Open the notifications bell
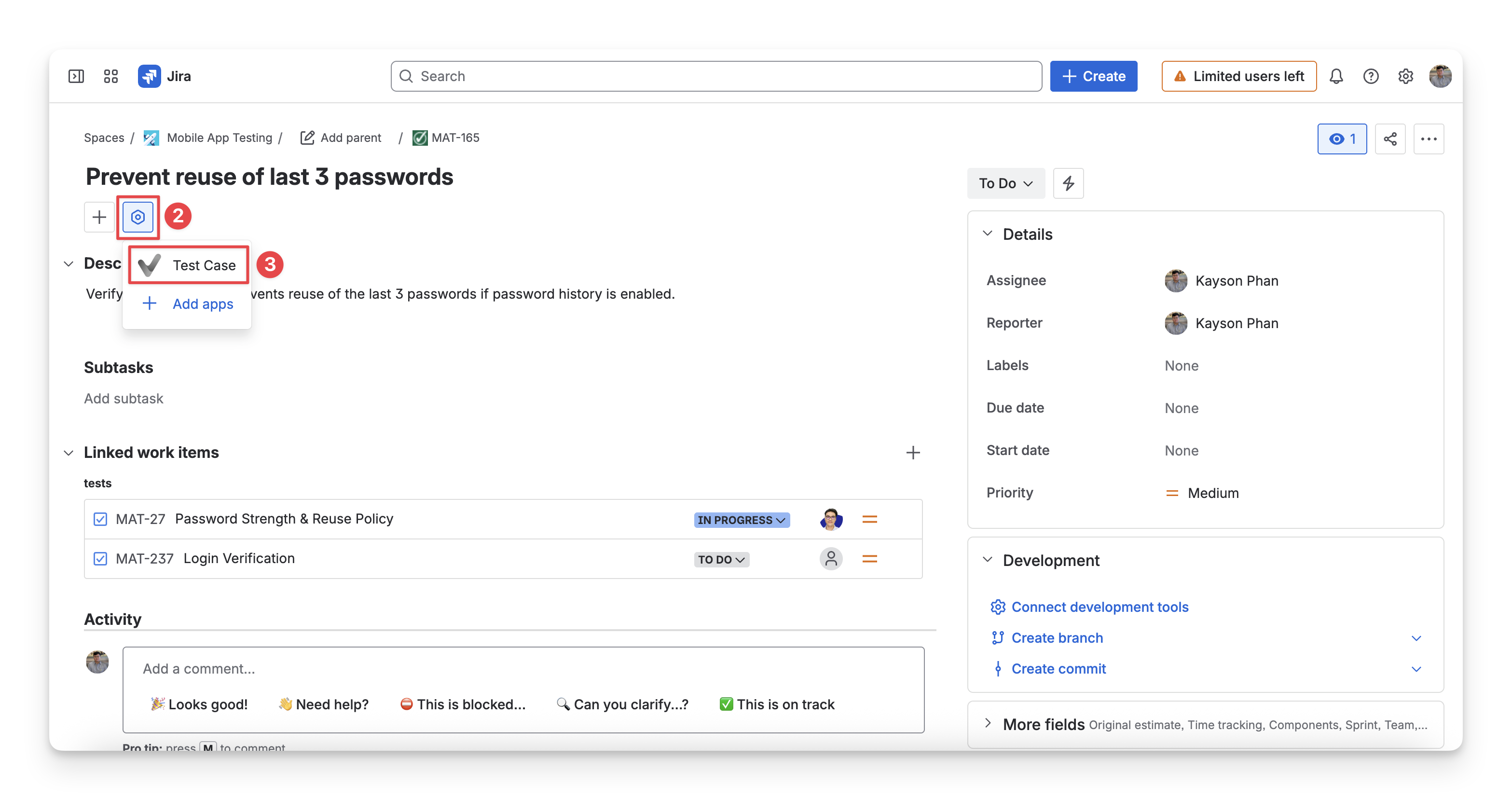Screen dimensions: 1512x800 (x=1336, y=76)
